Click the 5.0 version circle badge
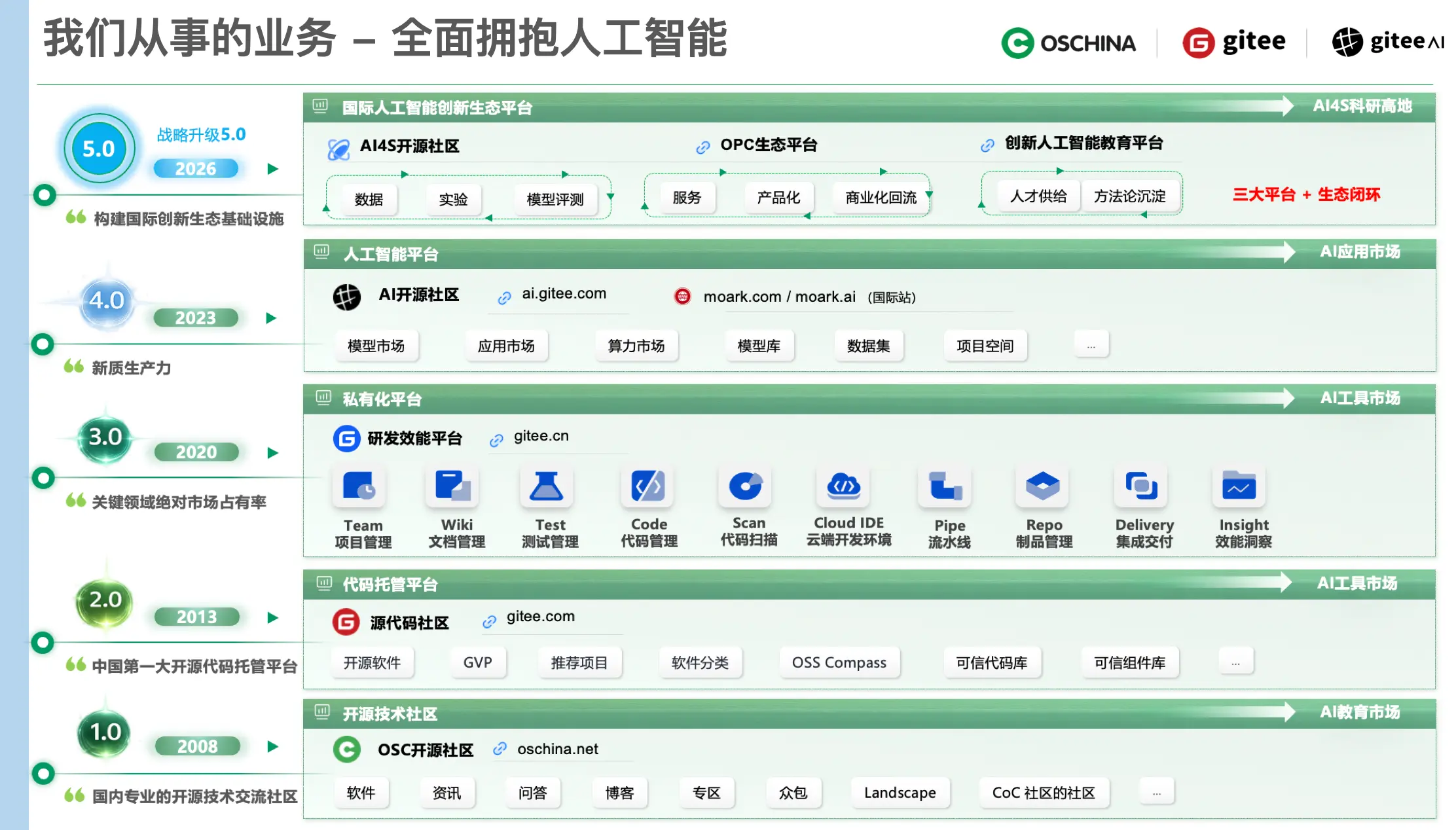Image resolution: width=1456 pixels, height=830 pixels. coord(99,149)
